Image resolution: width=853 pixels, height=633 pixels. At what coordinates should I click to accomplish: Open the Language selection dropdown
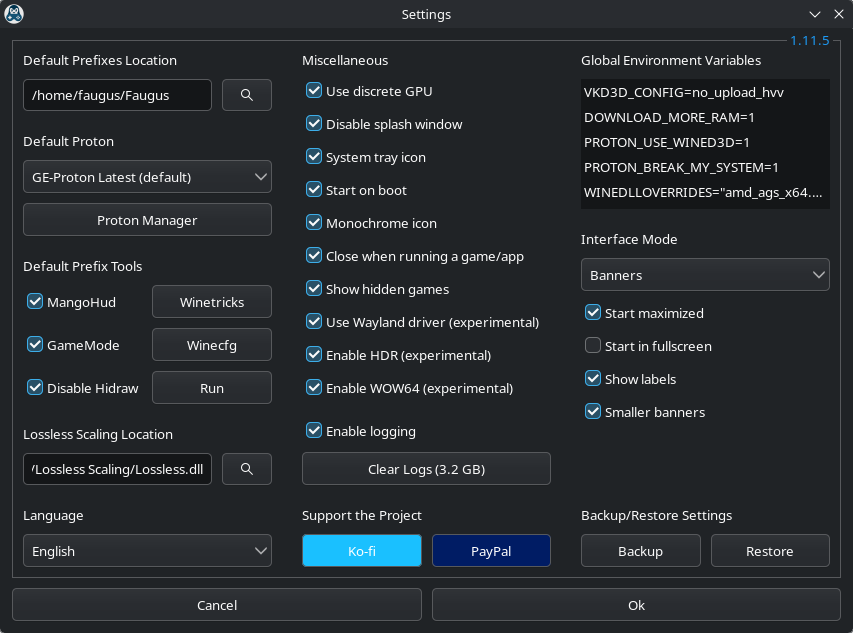tap(147, 551)
